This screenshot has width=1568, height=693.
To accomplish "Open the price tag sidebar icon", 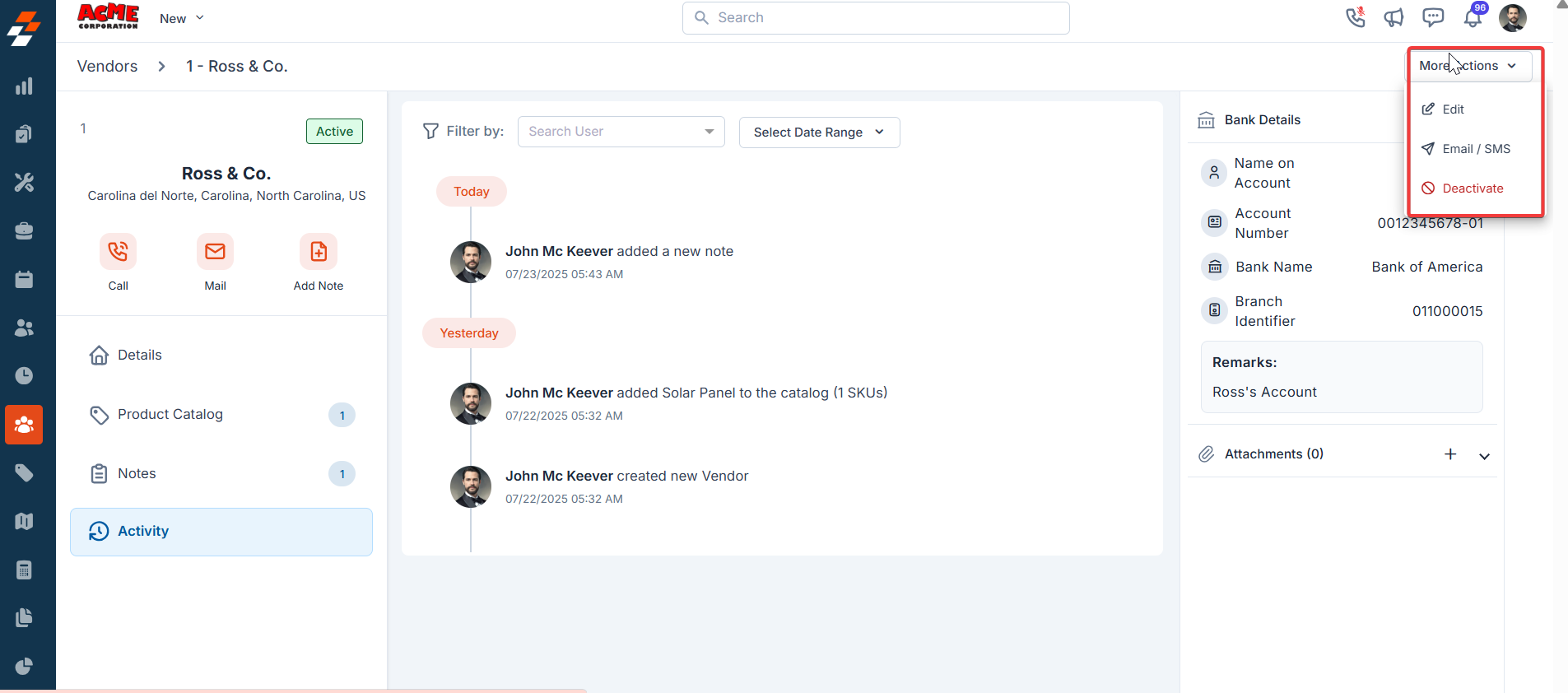I will [x=24, y=472].
